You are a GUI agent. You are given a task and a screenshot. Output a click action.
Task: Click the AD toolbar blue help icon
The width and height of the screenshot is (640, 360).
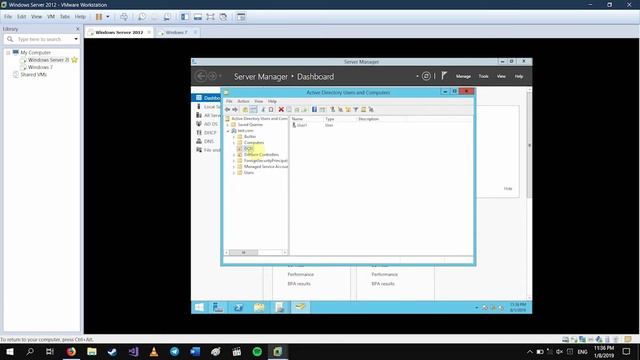tap(314, 109)
